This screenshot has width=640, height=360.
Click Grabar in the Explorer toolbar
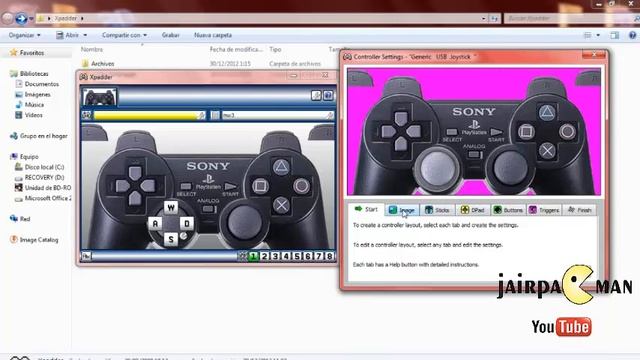[171, 35]
